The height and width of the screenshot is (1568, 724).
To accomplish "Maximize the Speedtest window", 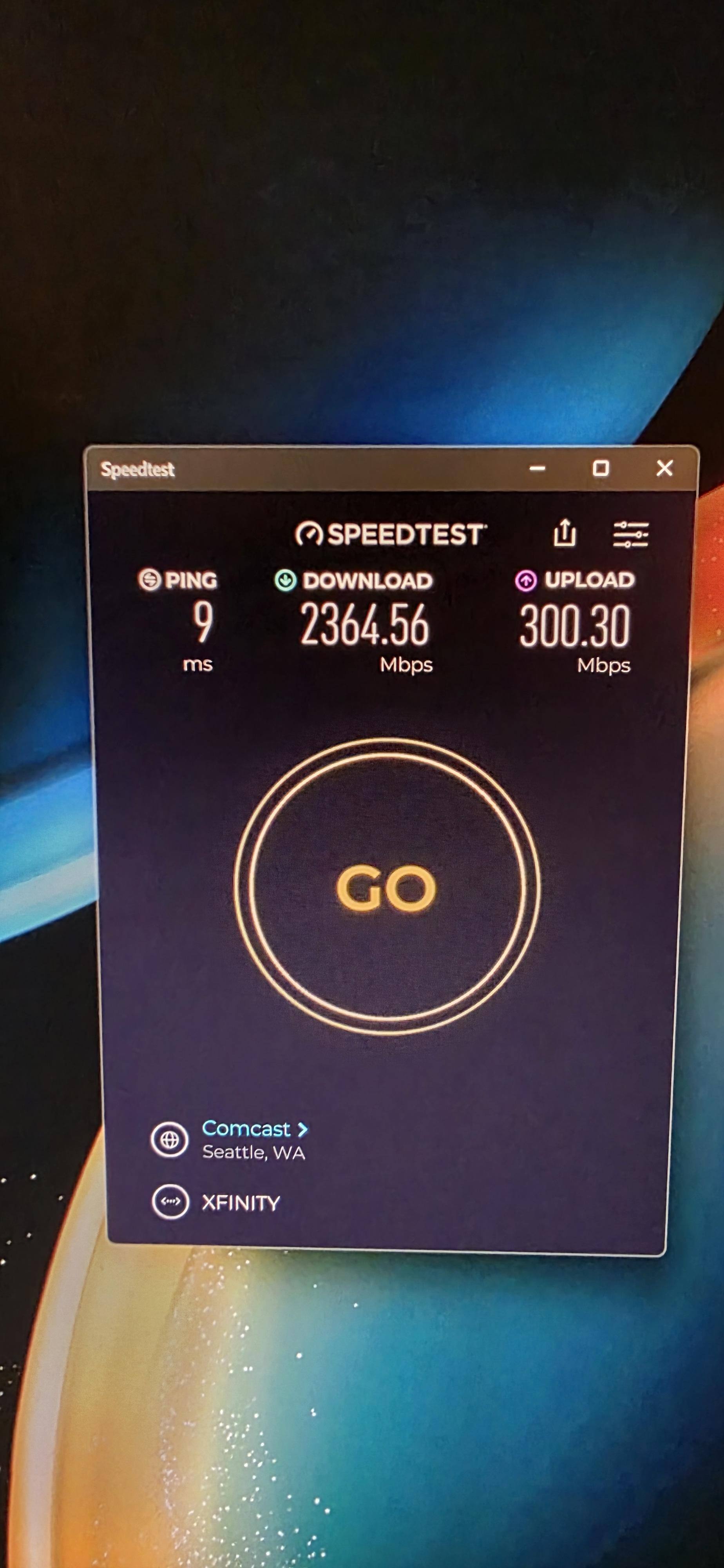I will pyautogui.click(x=601, y=468).
